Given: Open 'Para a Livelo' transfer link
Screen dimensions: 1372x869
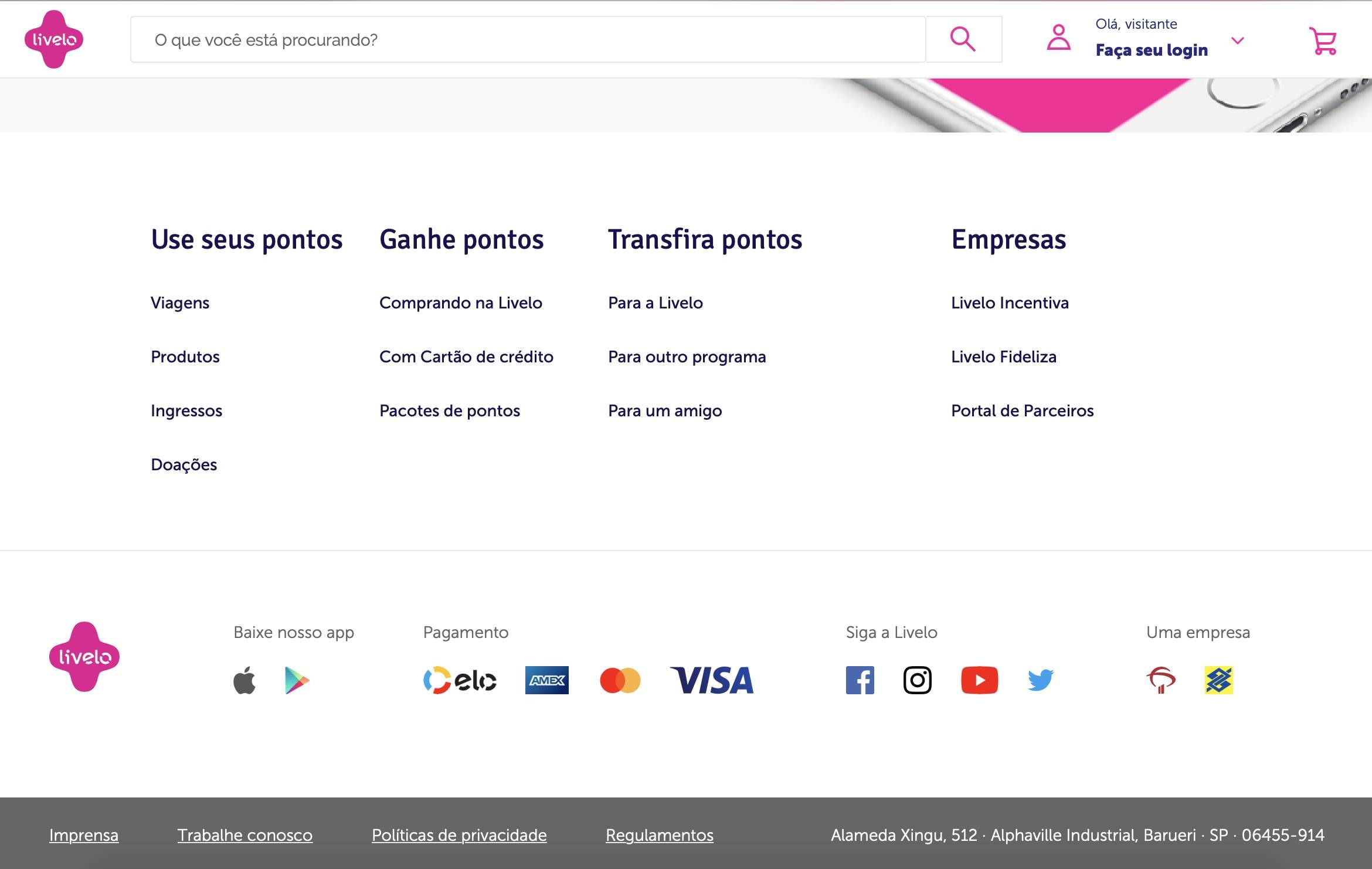Looking at the screenshot, I should (656, 303).
